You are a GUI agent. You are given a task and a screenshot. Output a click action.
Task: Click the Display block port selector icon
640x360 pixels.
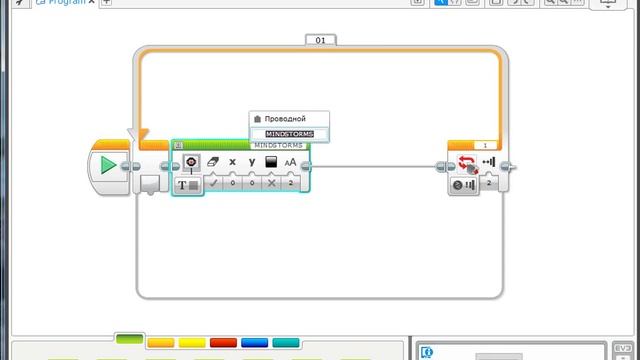pyautogui.click(x=191, y=162)
